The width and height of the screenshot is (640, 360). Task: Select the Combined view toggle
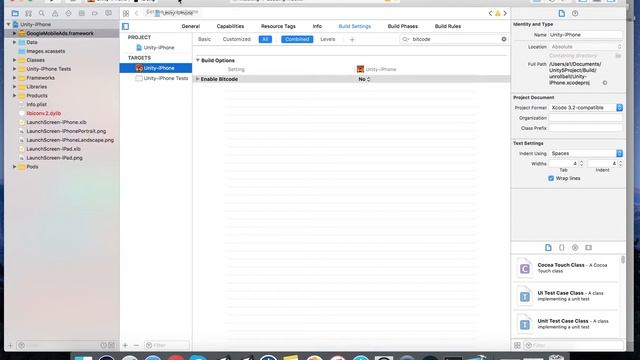[297, 39]
